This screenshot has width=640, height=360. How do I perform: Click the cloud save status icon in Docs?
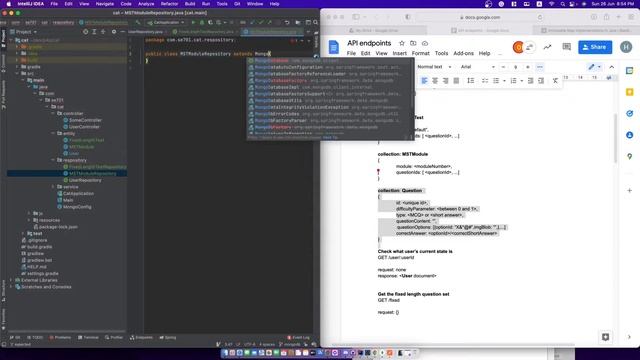pos(425,43)
